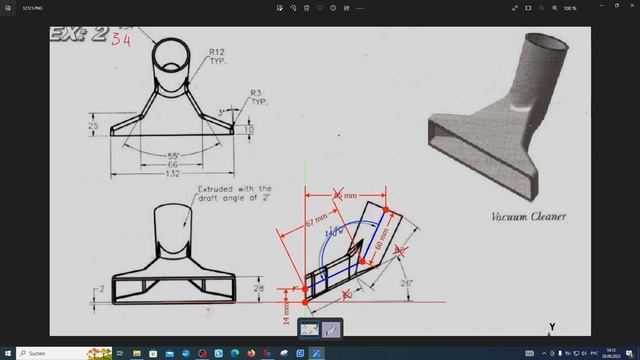Open the Mail app from the taskbar
The image size is (640, 360).
tap(169, 353)
